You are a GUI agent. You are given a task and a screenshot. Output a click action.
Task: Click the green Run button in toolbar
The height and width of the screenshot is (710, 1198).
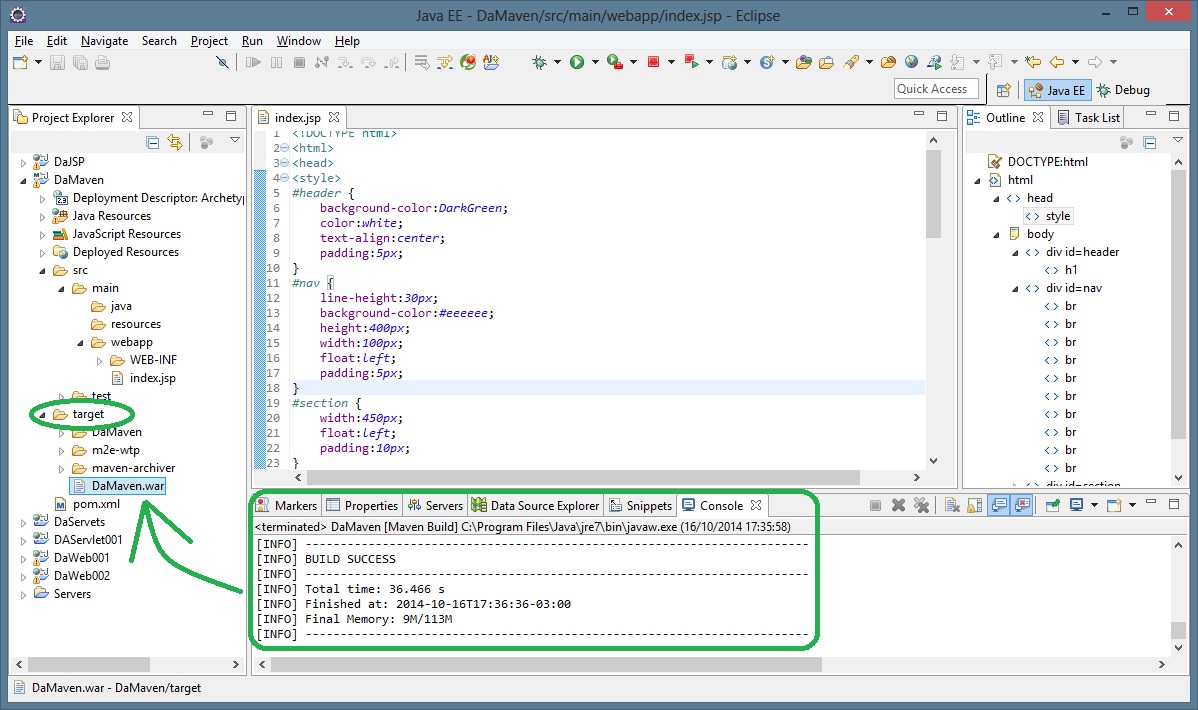tap(576, 62)
